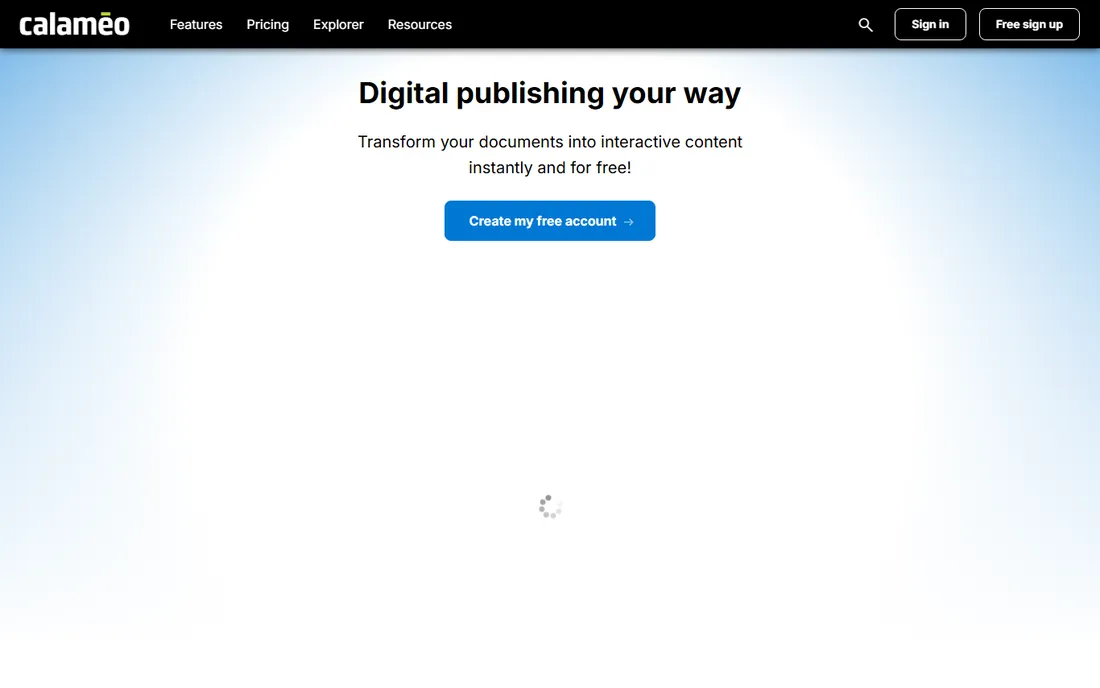This screenshot has height=688, width=1100.
Task: Click the 'Digital publishing your way' heading
Action: coord(550,93)
